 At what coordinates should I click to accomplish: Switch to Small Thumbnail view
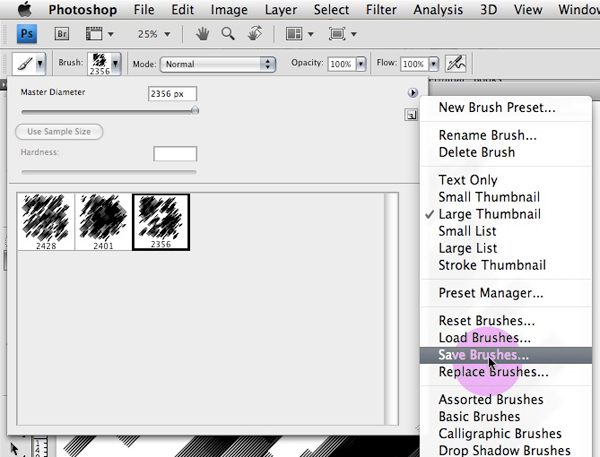[x=506, y=197]
